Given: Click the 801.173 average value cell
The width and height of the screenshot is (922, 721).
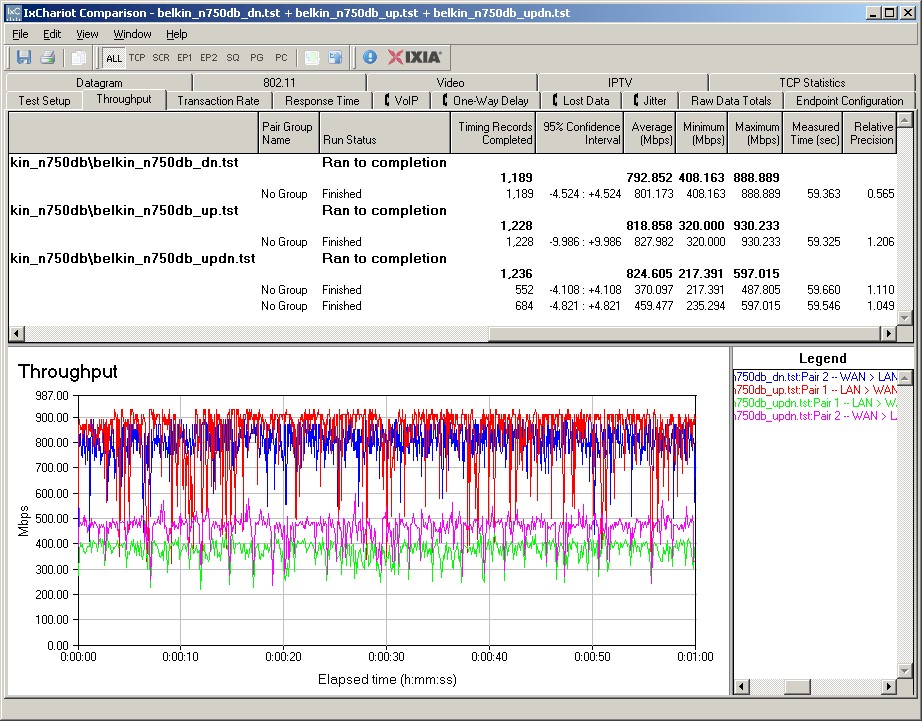Looking at the screenshot, I should [654, 193].
